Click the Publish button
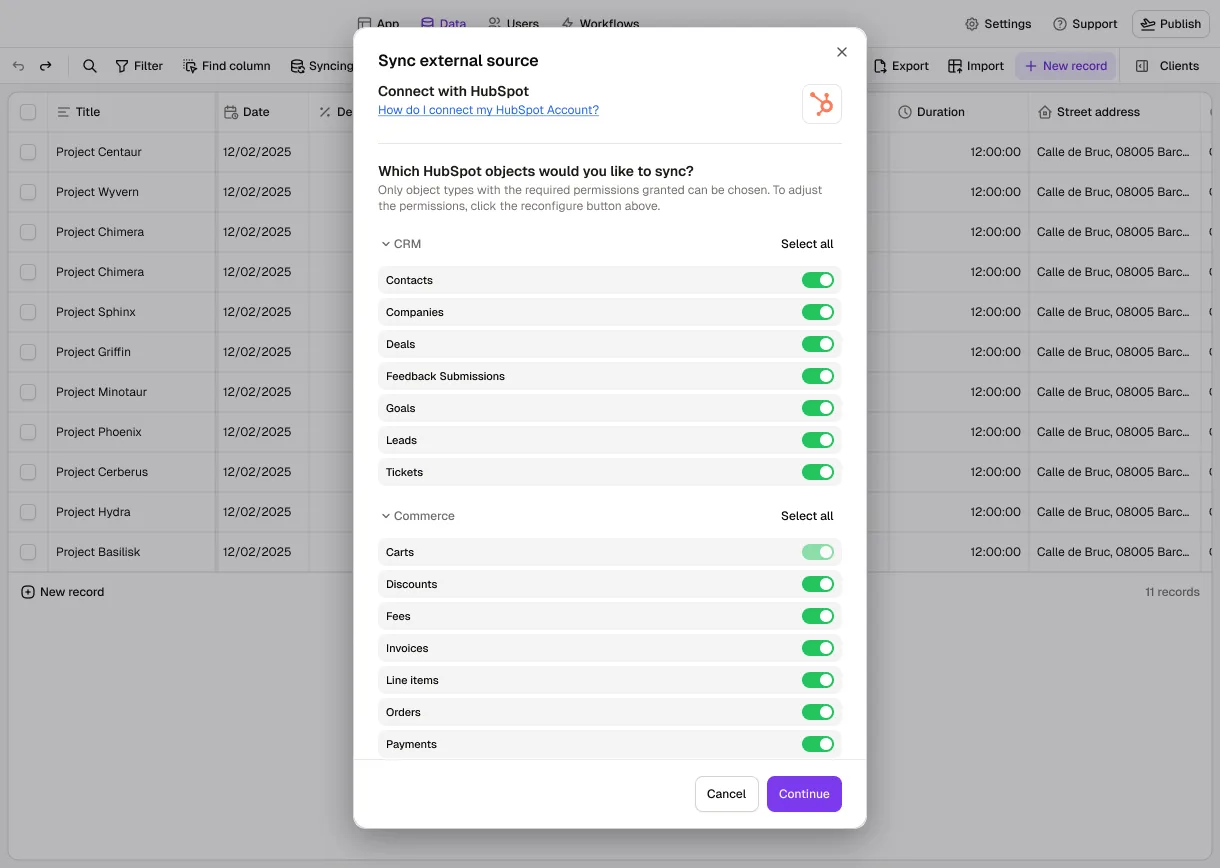 point(1171,24)
